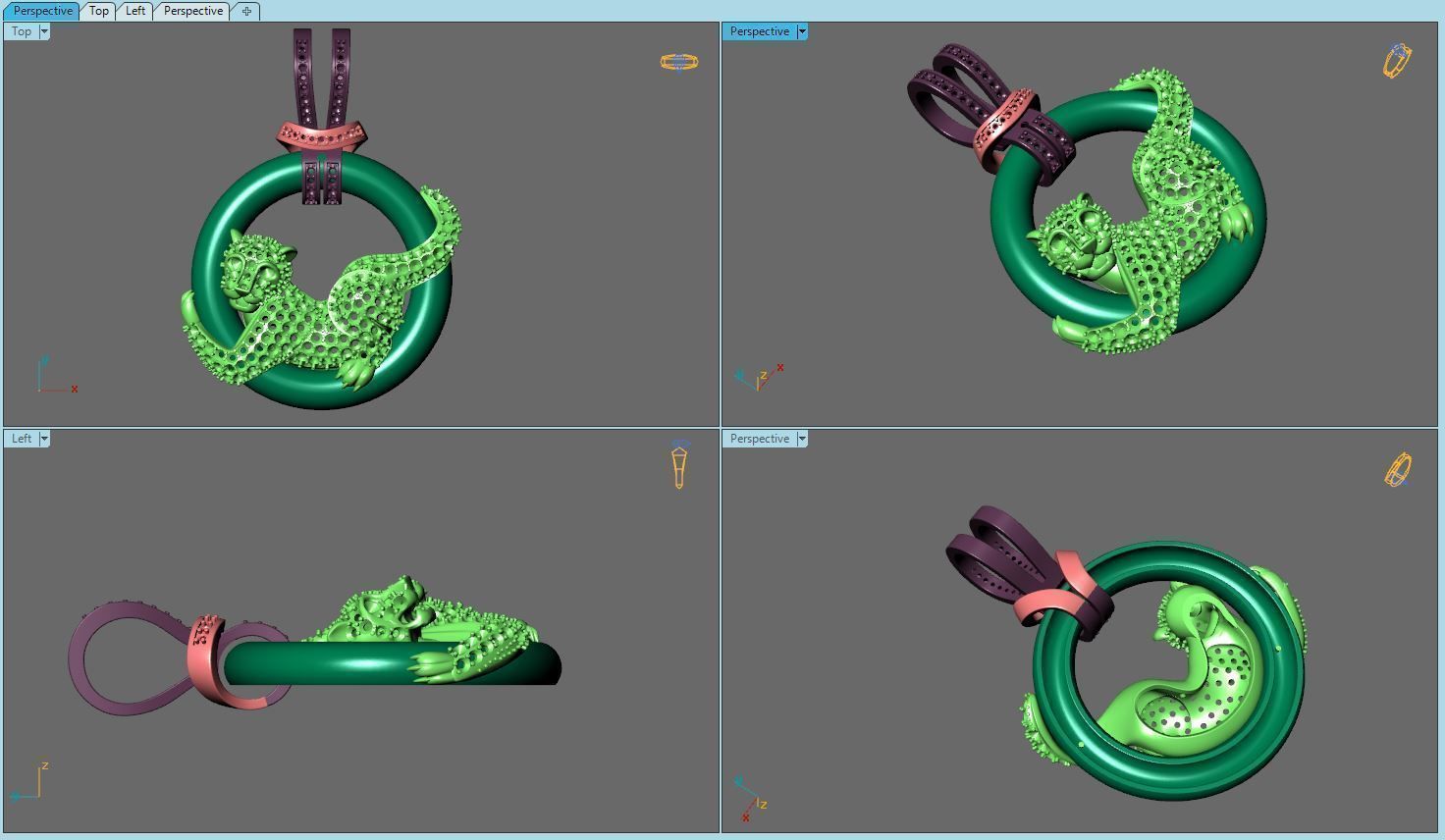The height and width of the screenshot is (840, 1445).
Task: Open the lower Perspective viewport dropdown arrow
Action: (x=802, y=439)
